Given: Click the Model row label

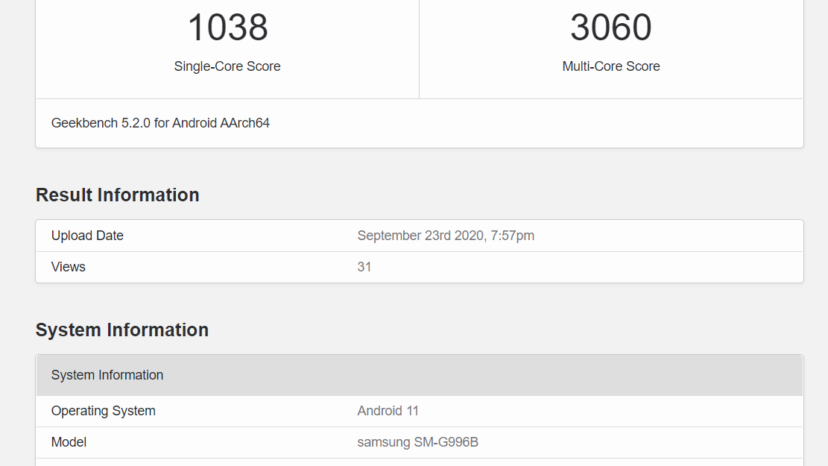Looking at the screenshot, I should click(69, 442).
